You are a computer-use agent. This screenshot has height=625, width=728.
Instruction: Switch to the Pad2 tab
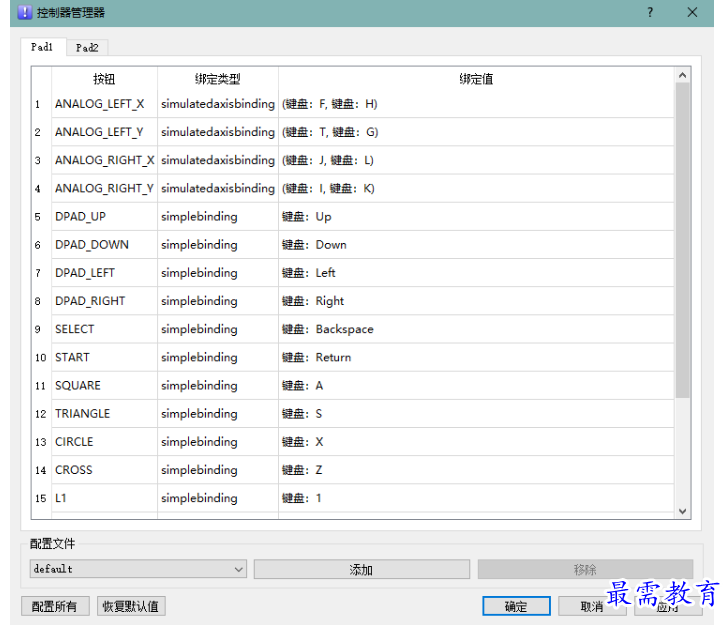point(87,48)
